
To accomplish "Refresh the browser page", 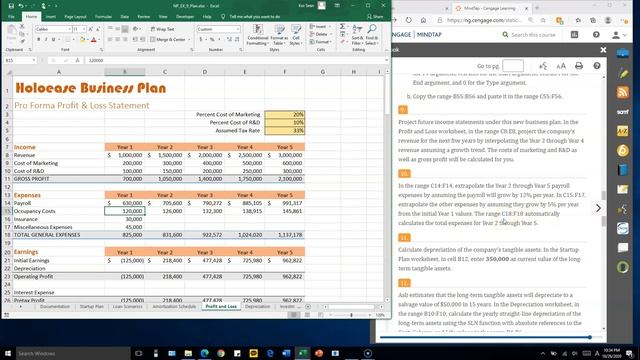I will [x=409, y=20].
